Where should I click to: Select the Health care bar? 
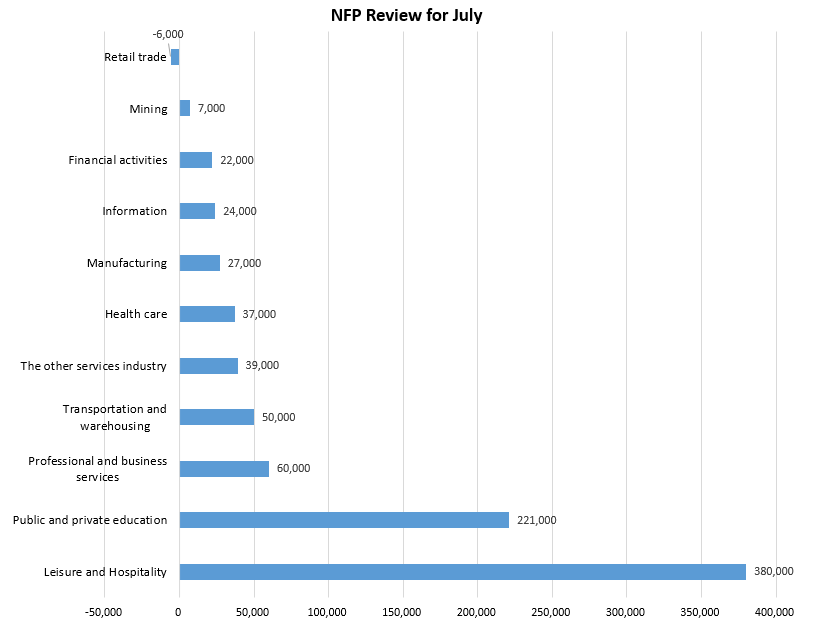[x=207, y=314]
